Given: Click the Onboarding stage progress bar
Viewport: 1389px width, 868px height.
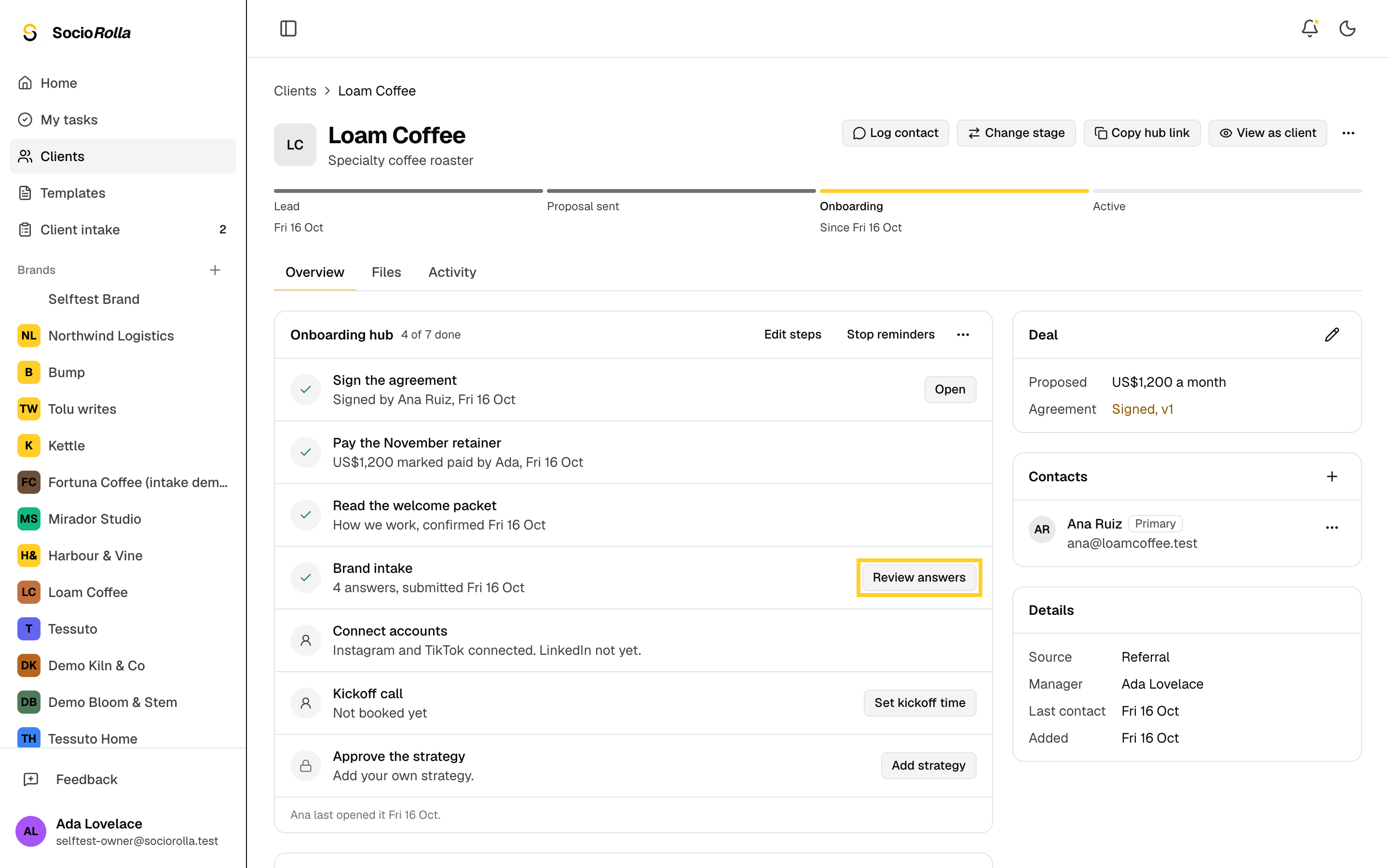Looking at the screenshot, I should click(x=954, y=190).
